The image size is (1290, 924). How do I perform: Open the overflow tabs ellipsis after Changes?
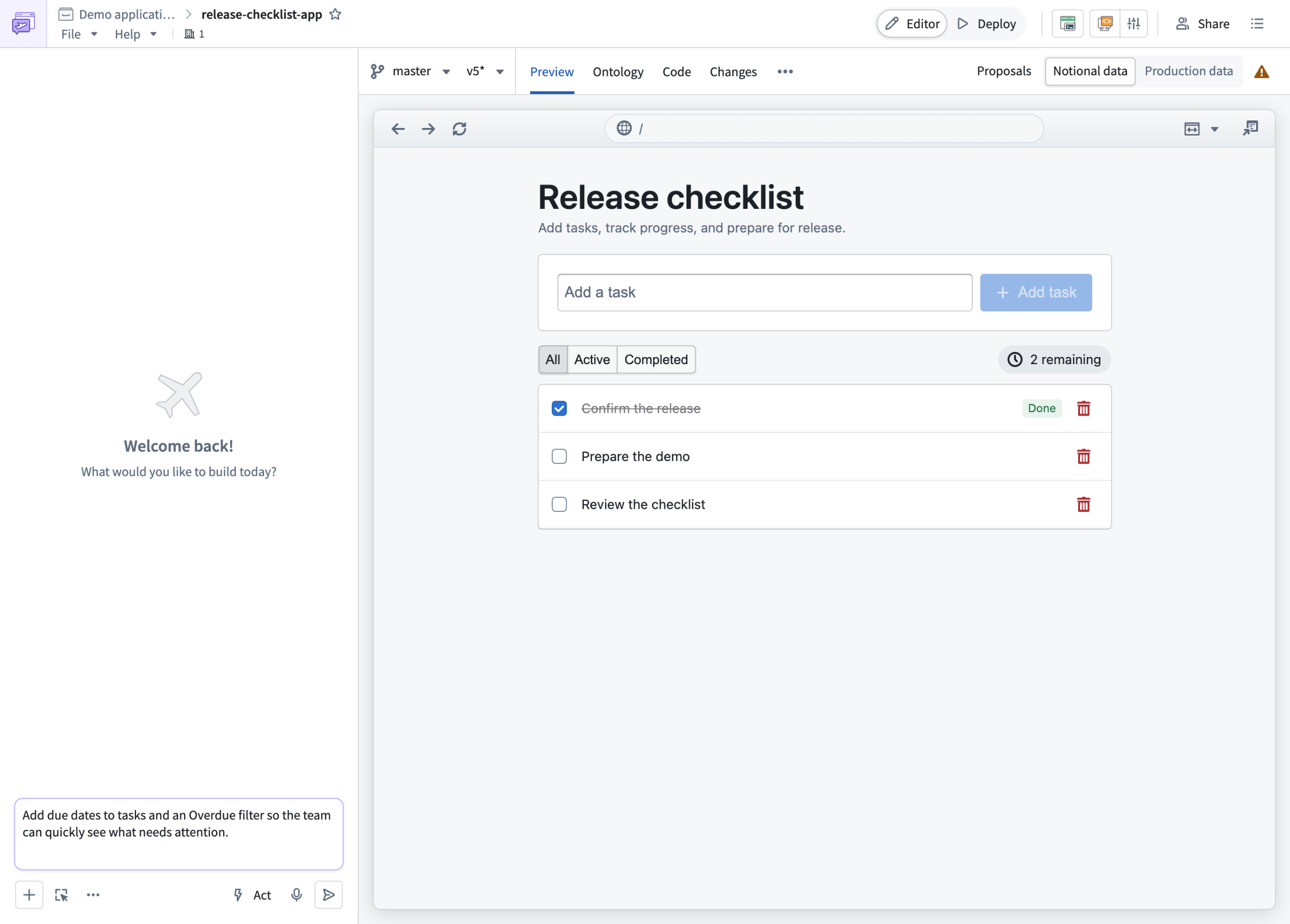point(785,72)
